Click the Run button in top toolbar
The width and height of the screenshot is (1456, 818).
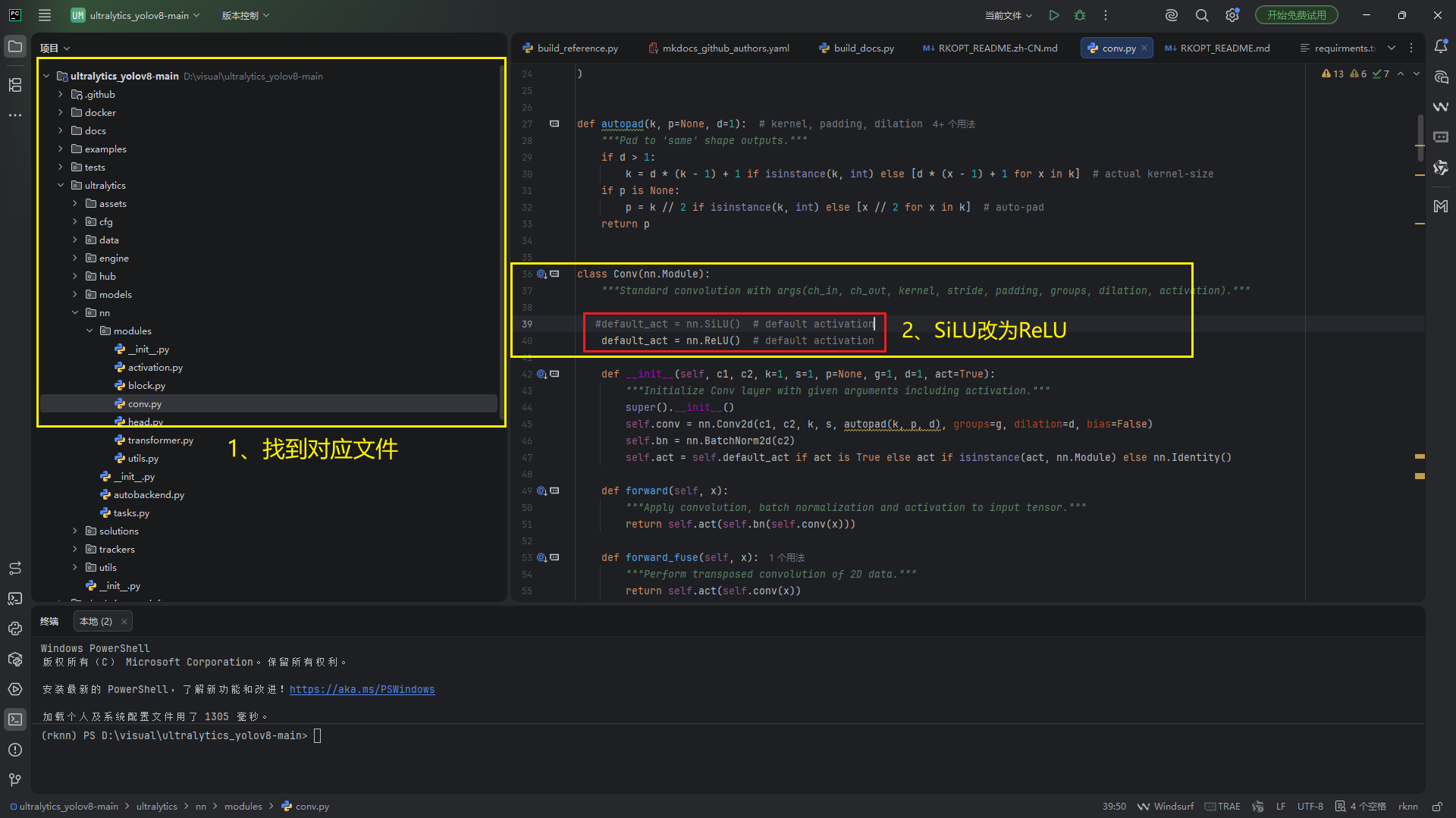point(1054,15)
